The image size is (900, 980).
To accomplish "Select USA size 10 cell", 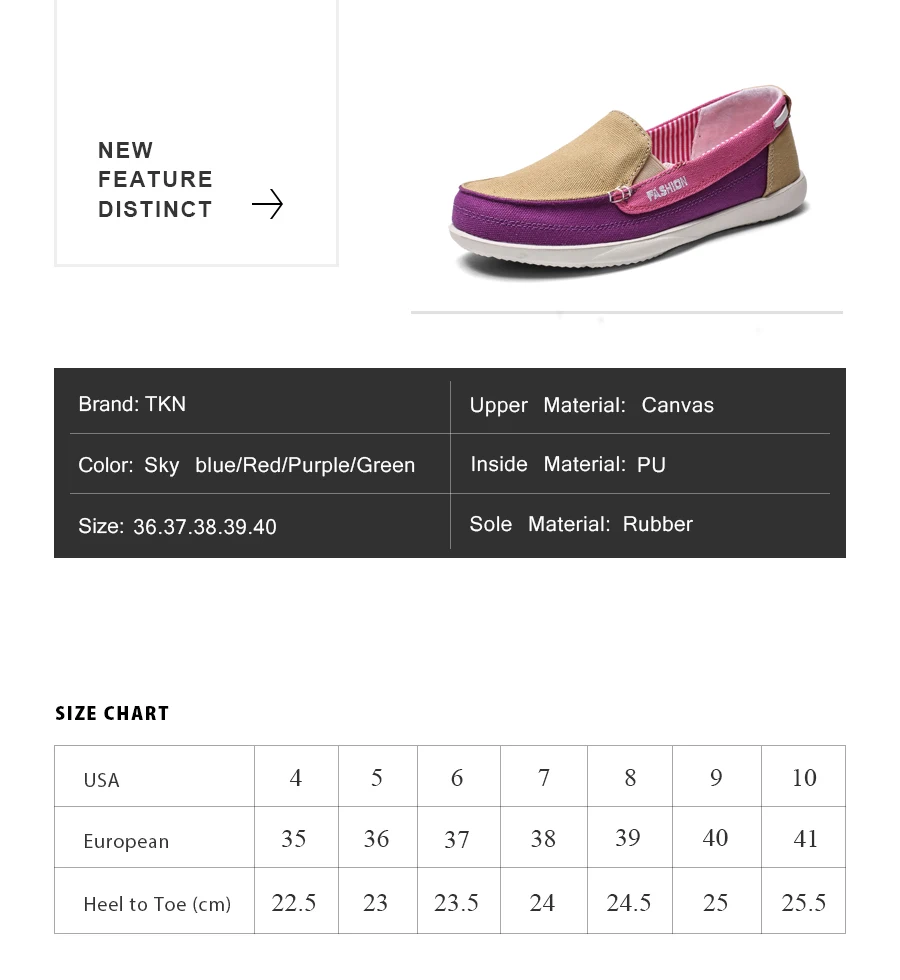I will click(804, 776).
